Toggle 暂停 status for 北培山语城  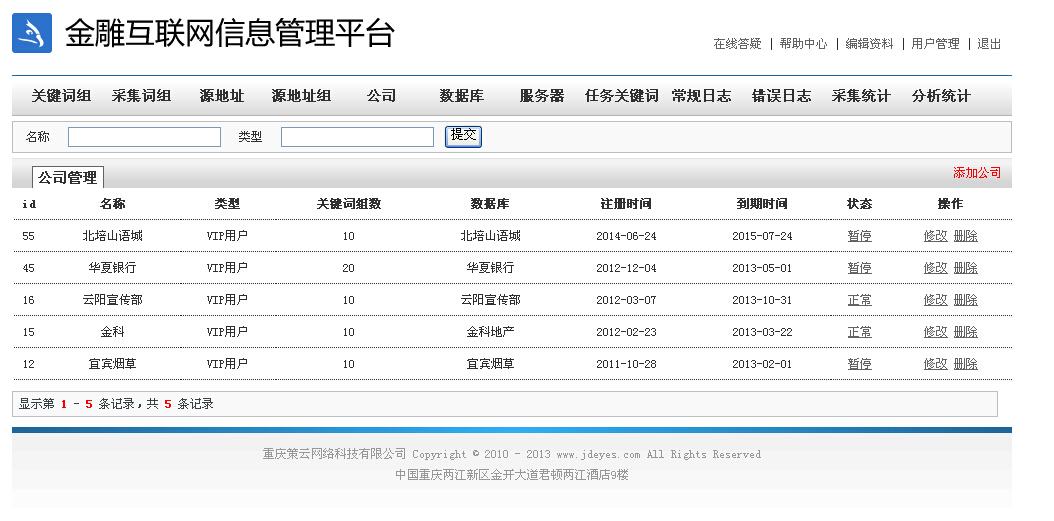pyautogui.click(x=860, y=236)
